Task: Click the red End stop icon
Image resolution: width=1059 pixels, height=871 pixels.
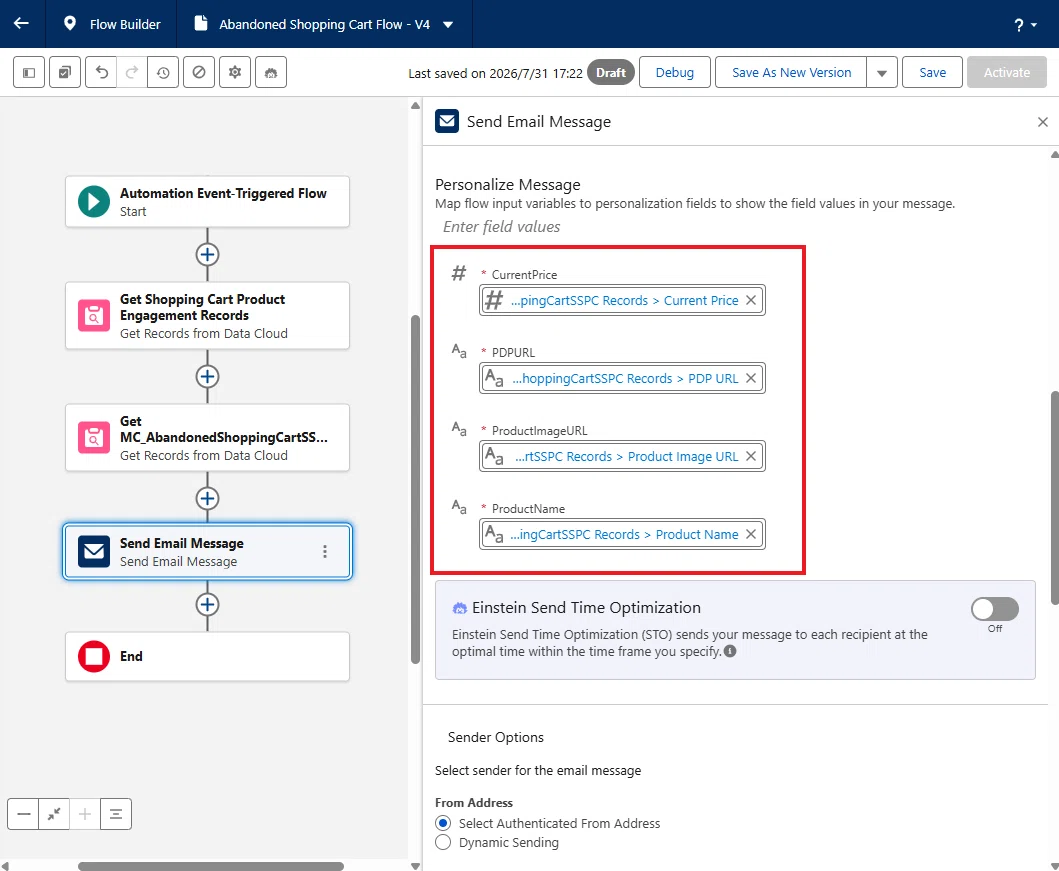Action: coord(94,656)
